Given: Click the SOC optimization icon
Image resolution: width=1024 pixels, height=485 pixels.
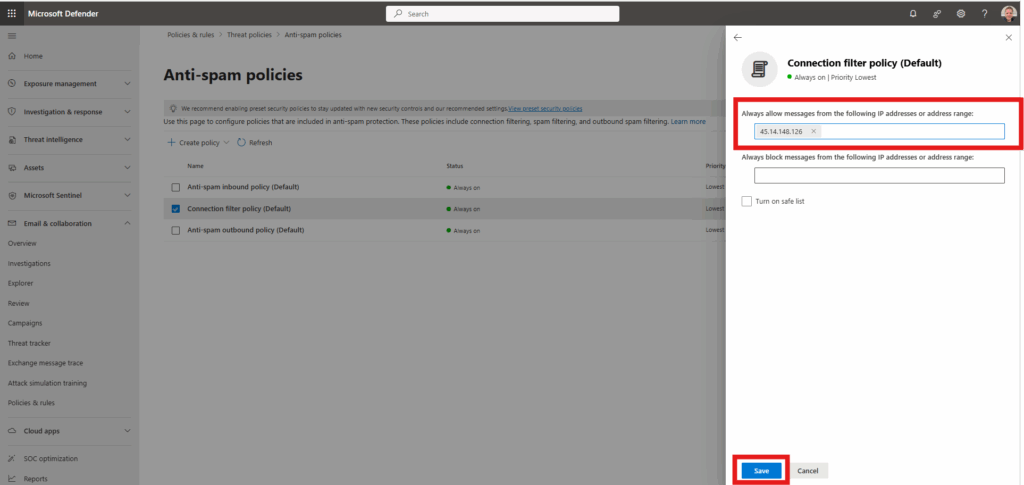Looking at the screenshot, I should (12, 458).
